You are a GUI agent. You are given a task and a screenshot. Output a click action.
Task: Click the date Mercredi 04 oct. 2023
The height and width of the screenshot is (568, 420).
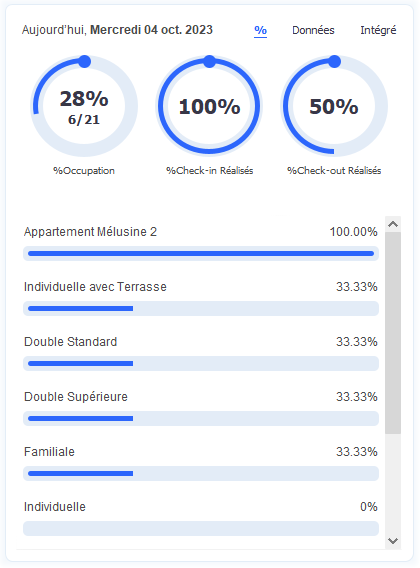151,30
